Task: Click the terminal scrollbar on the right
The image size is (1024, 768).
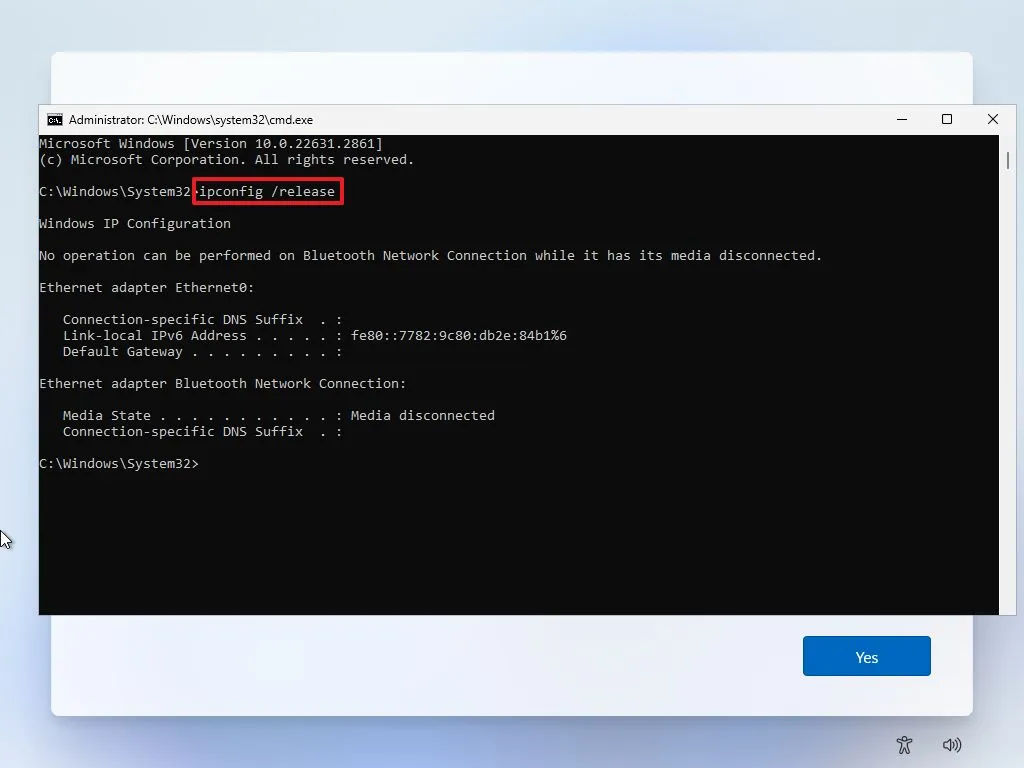Action: [1007, 160]
